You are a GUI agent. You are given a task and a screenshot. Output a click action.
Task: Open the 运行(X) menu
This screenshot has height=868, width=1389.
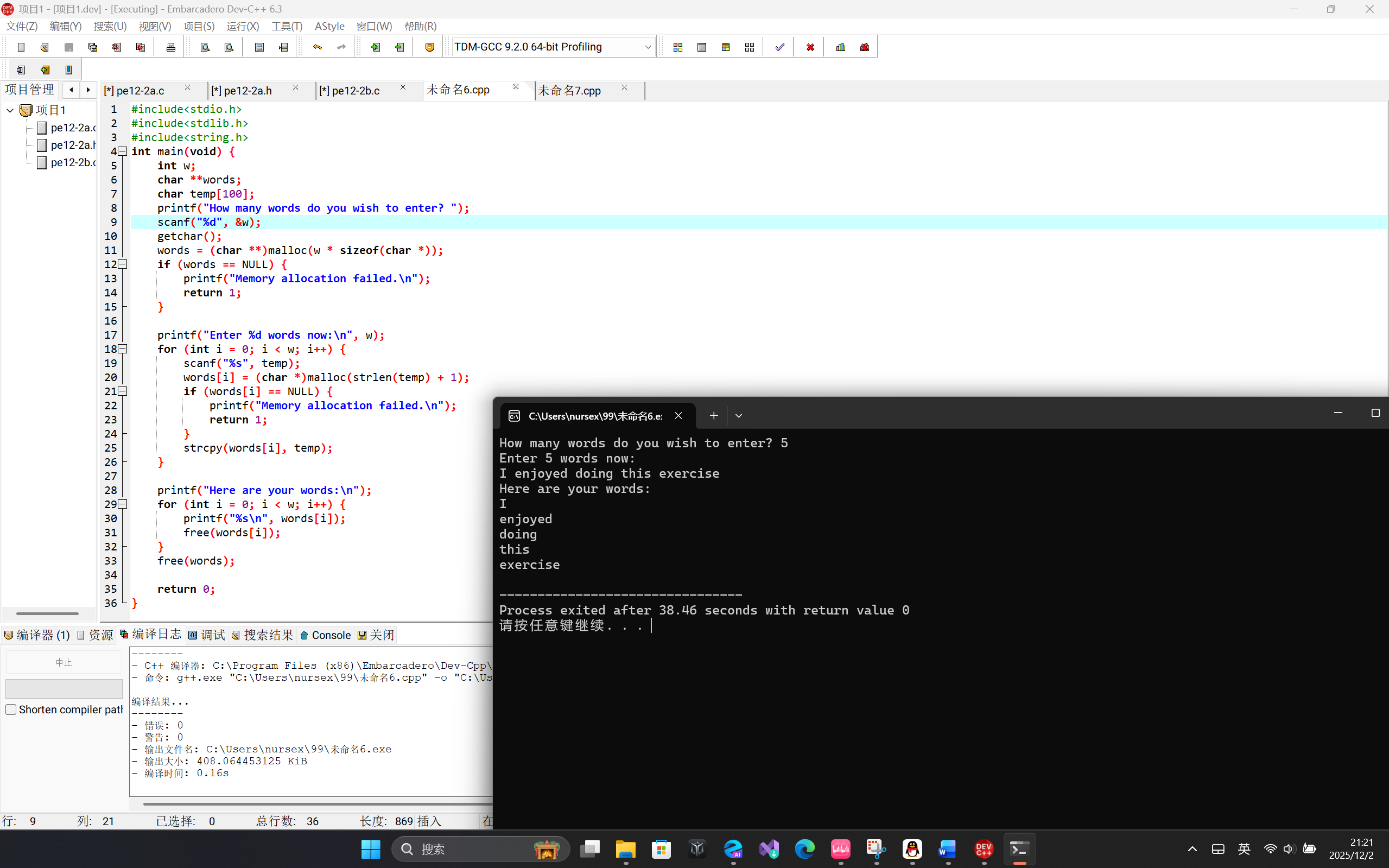click(242, 27)
